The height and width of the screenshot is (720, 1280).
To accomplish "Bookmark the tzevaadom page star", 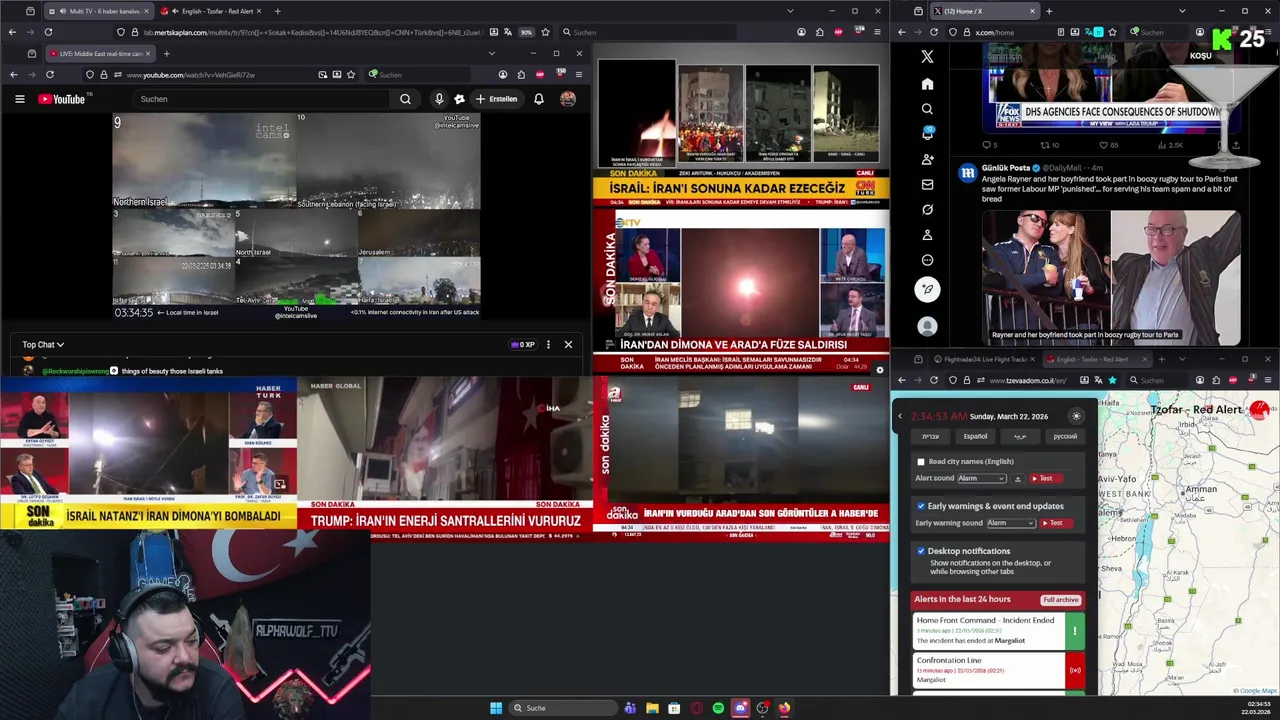I will 1112,380.
